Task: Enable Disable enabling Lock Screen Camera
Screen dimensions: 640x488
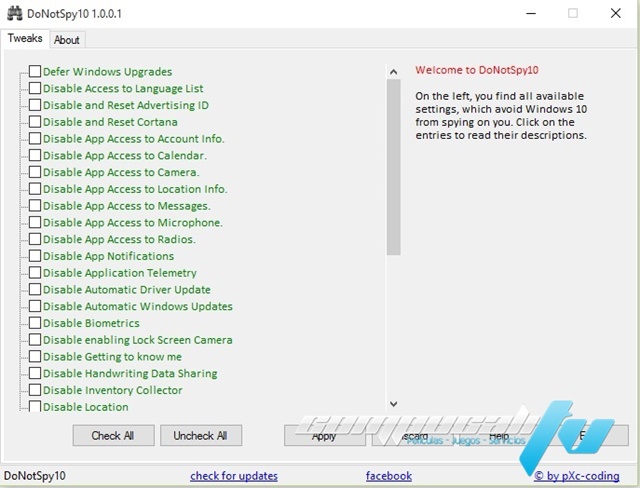Action: 35,339
